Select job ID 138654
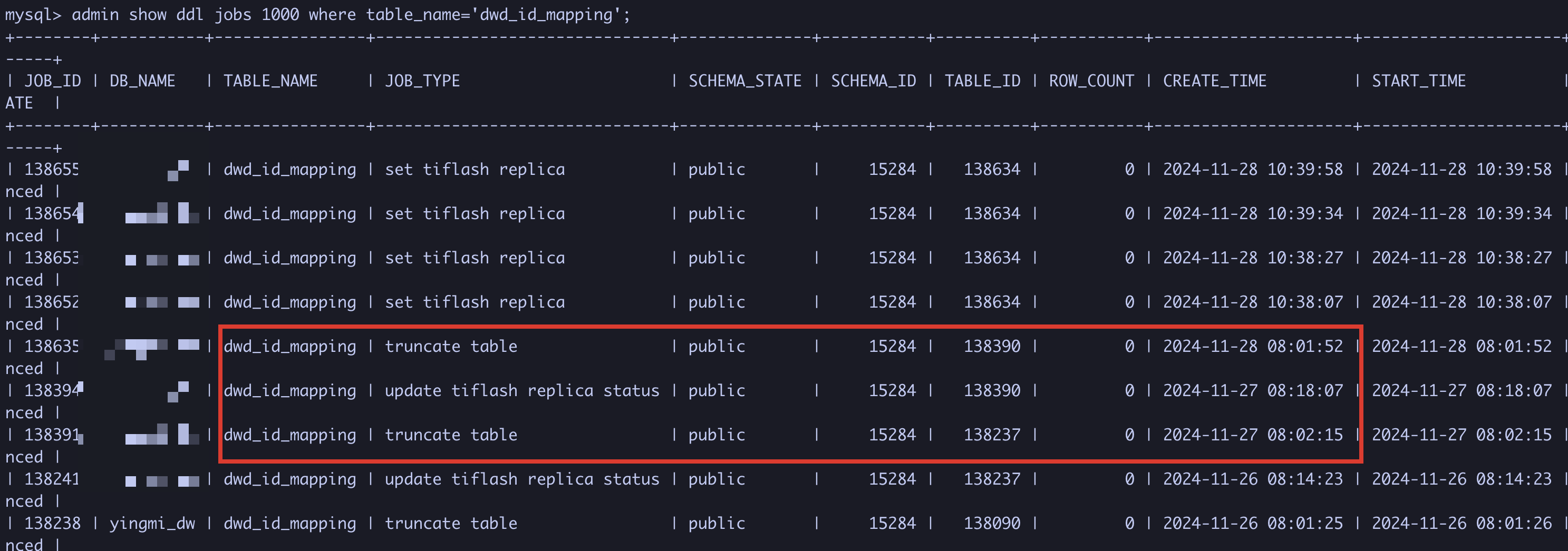Screen dimensions: 1568x551 click(52, 213)
